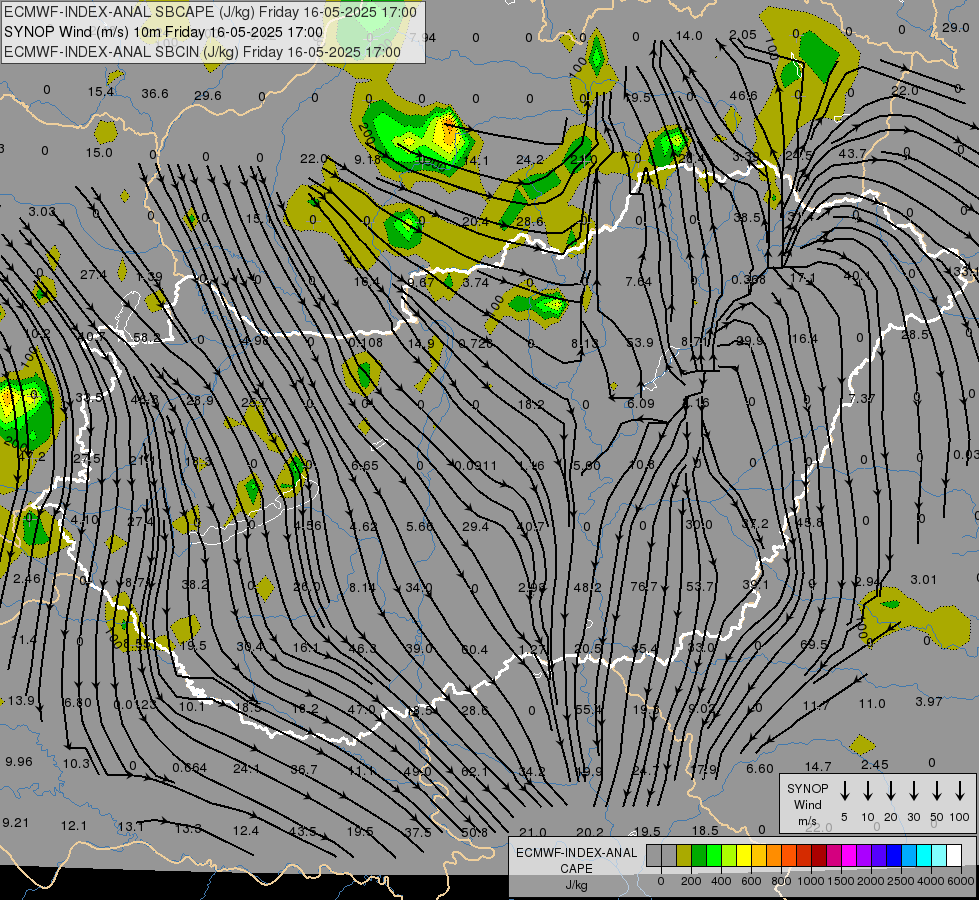Screen dimensions: 979x900
Task: Click the 1000 tick label on CAPE scale
Action: point(811,881)
